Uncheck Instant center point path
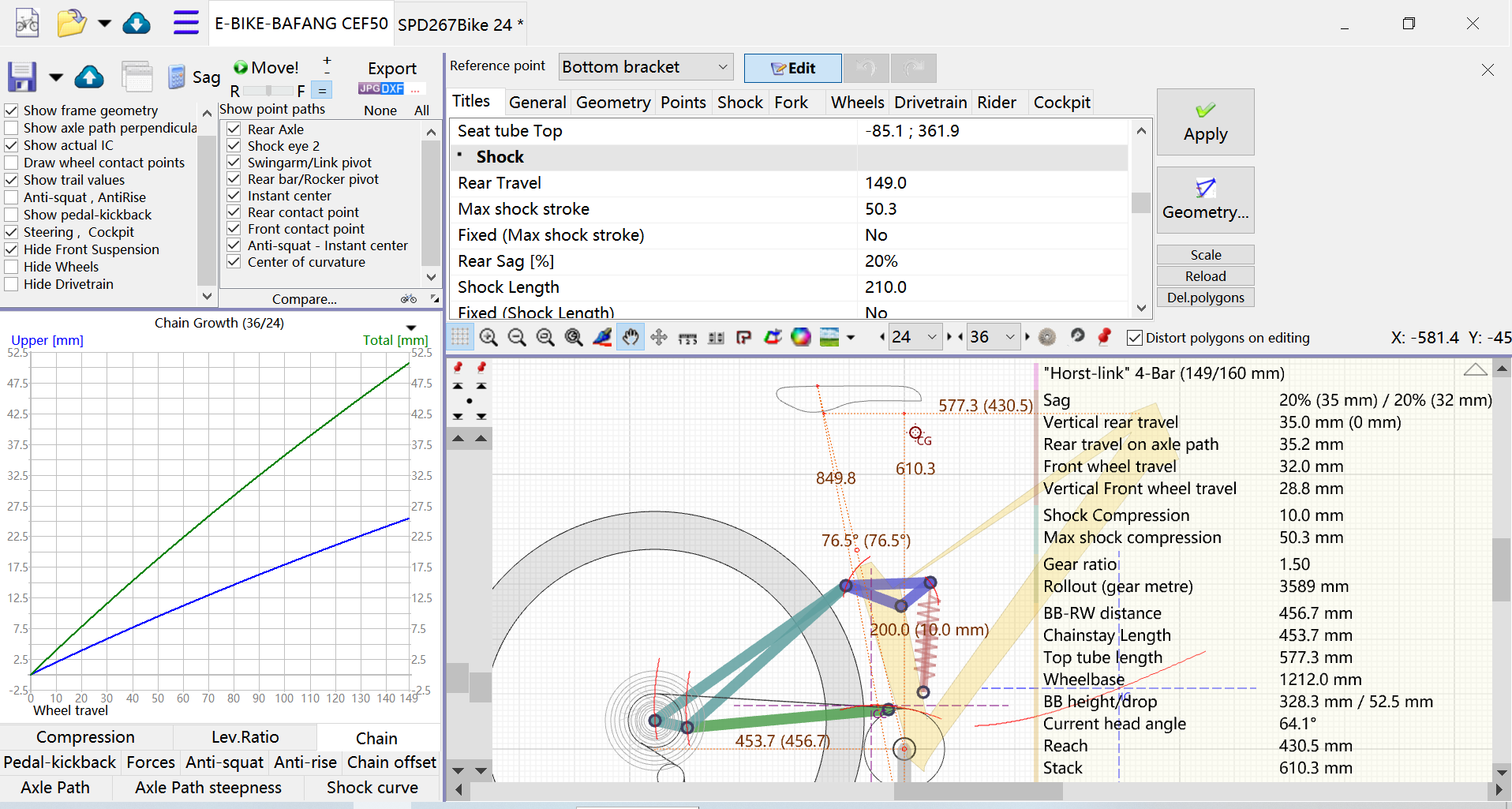The image size is (1512, 809). (234, 196)
